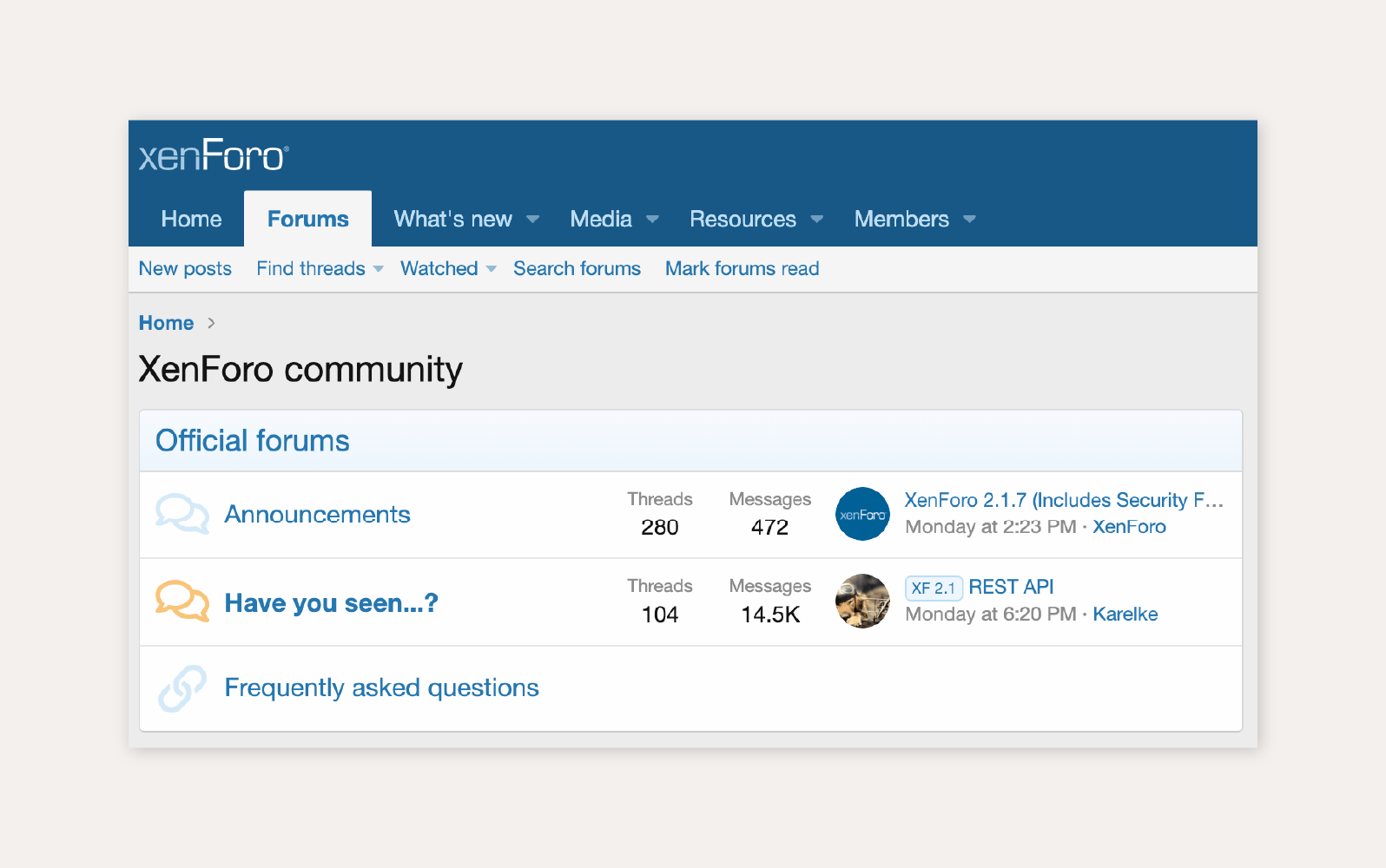Select the Forums navigation tab
The width and height of the screenshot is (1386, 868).
[x=307, y=219]
